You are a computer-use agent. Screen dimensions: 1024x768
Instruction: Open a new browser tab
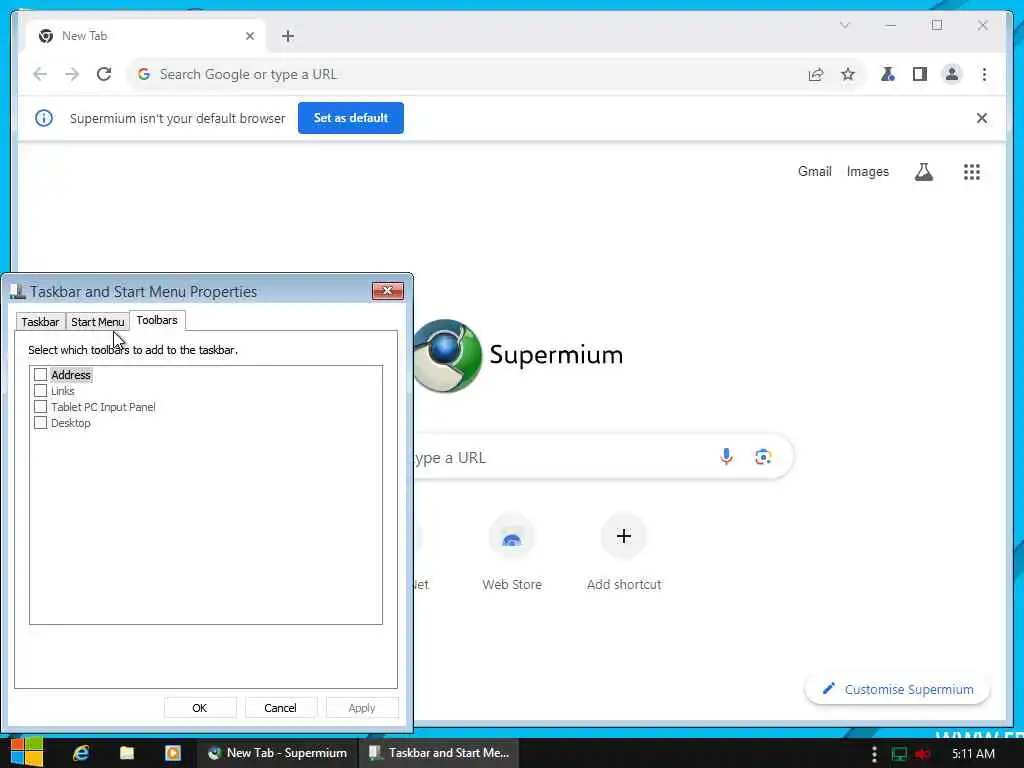click(288, 37)
